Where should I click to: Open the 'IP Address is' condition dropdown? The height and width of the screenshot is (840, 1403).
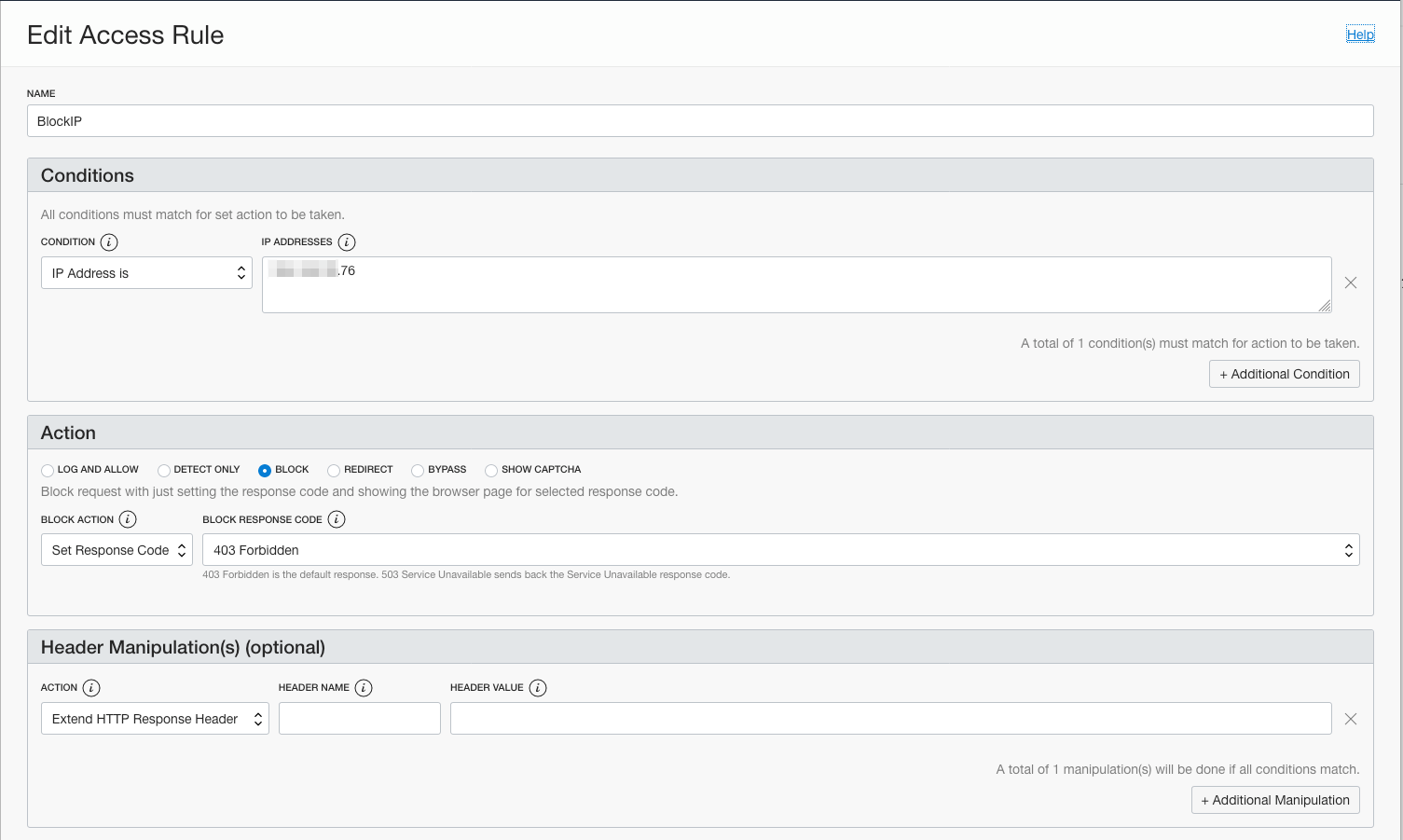pos(146,273)
